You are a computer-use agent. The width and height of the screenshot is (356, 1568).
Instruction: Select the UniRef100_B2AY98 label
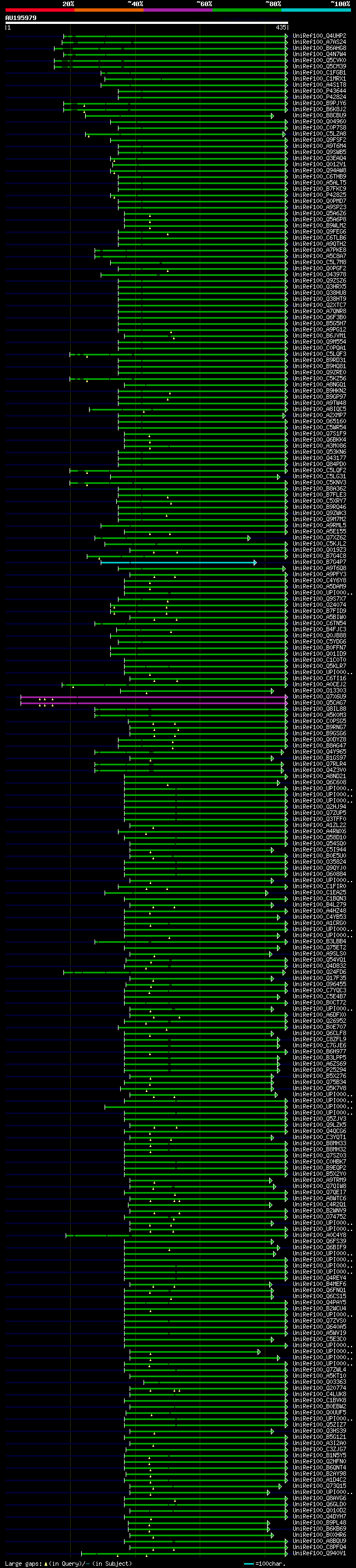coord(319,1473)
